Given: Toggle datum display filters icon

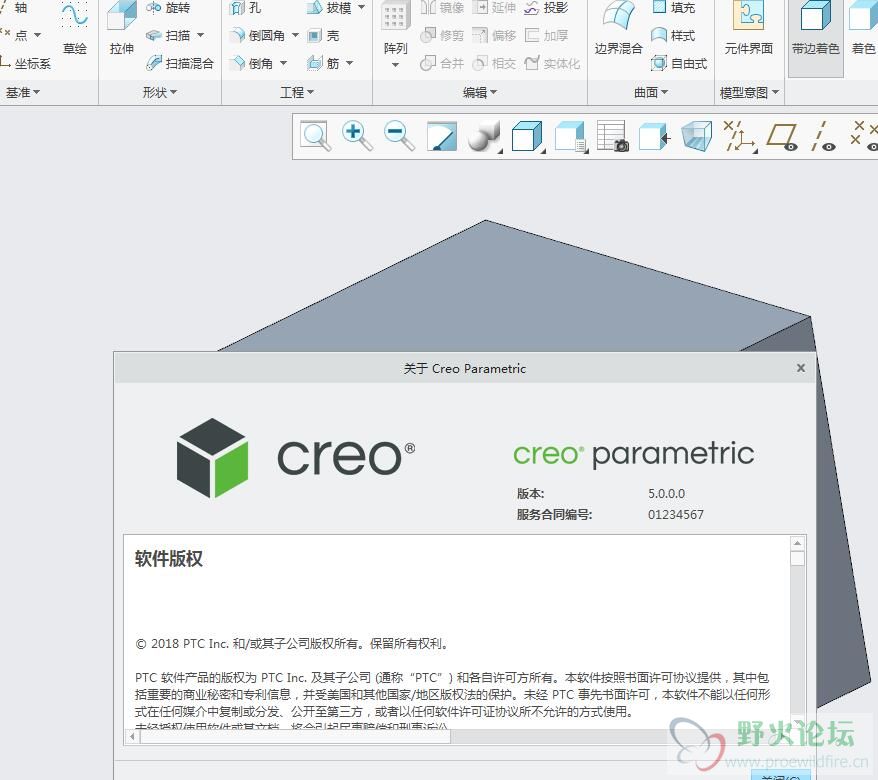Looking at the screenshot, I should pos(740,136).
